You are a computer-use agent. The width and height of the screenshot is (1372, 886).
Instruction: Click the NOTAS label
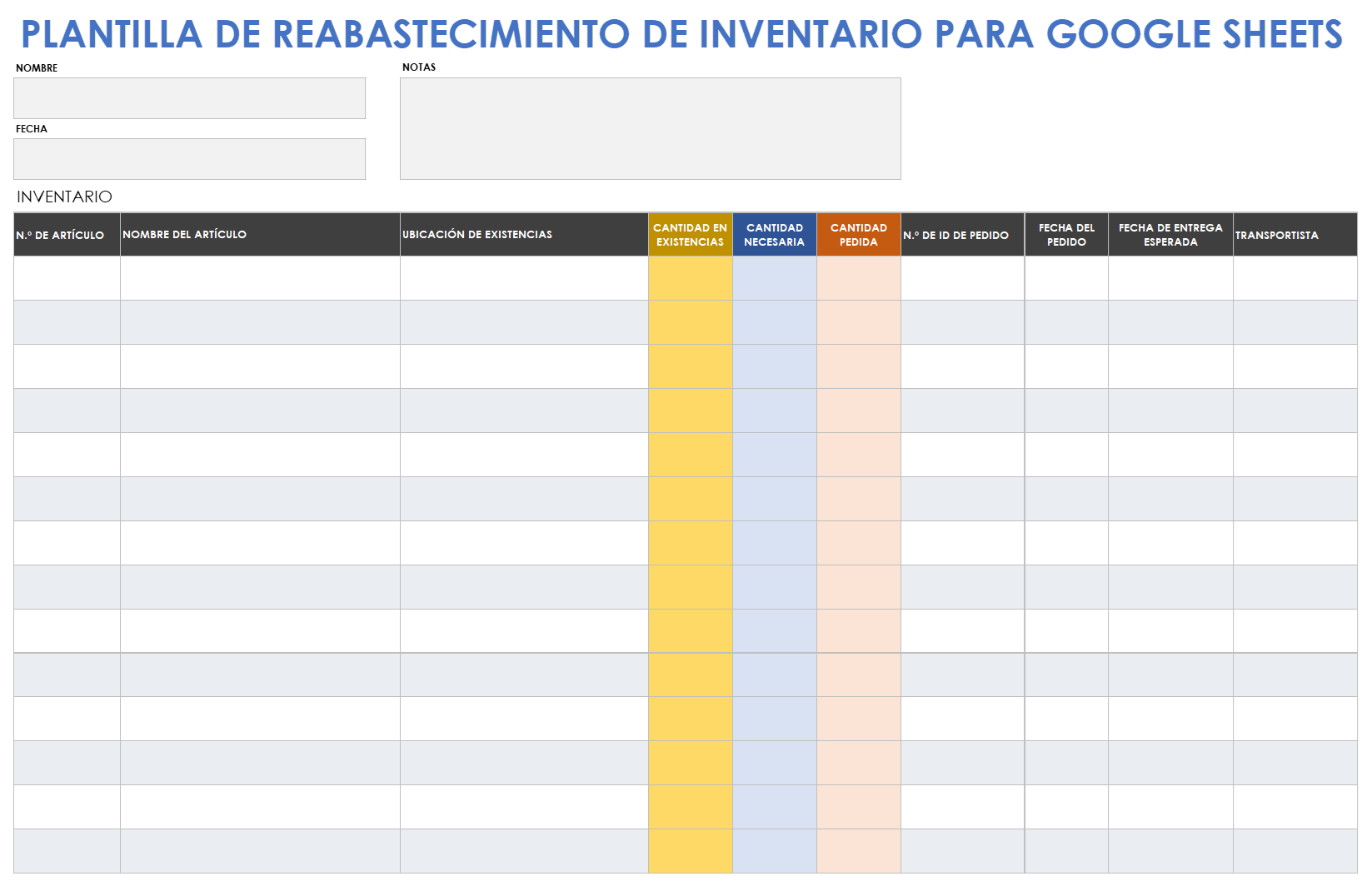pyautogui.click(x=419, y=67)
